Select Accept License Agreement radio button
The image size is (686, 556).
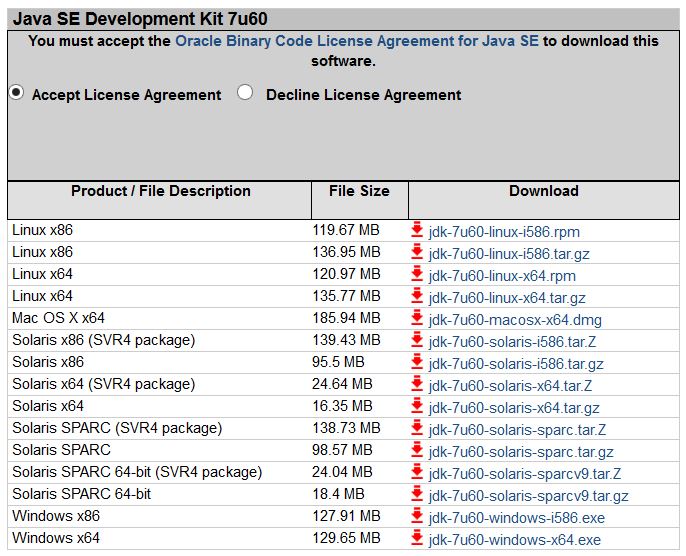tap(16, 93)
